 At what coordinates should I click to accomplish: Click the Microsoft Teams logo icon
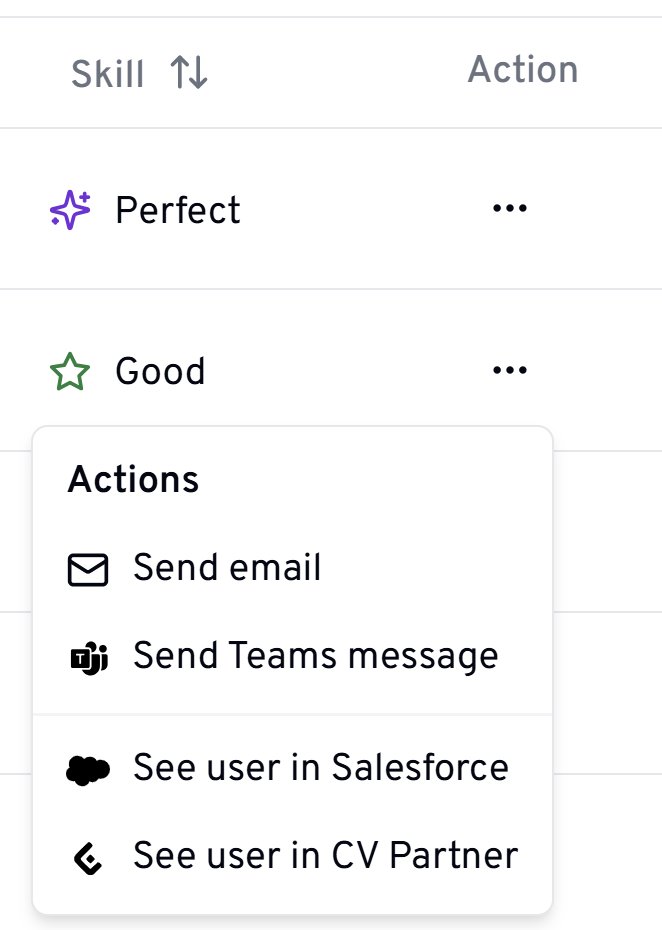pyautogui.click(x=88, y=658)
